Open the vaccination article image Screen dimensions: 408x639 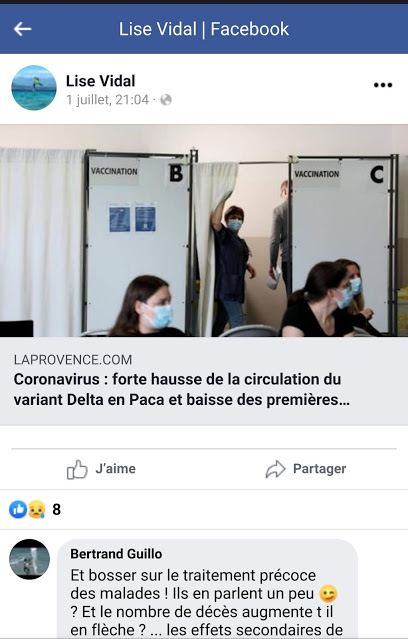point(204,231)
